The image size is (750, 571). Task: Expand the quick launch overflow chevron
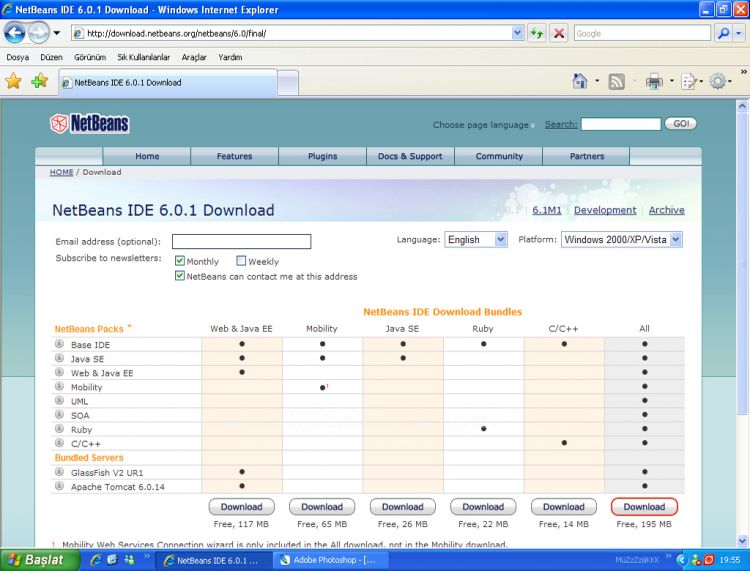tap(147, 556)
